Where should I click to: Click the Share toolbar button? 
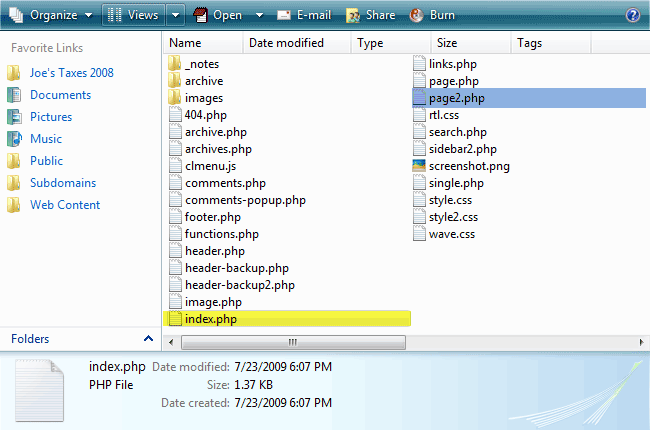[371, 15]
